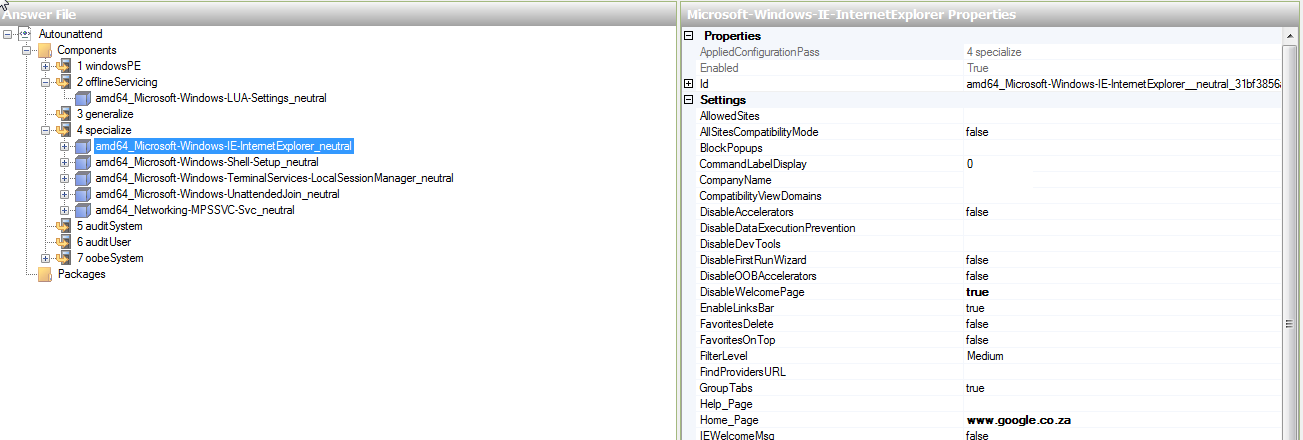Collapse the Components node

[27, 50]
